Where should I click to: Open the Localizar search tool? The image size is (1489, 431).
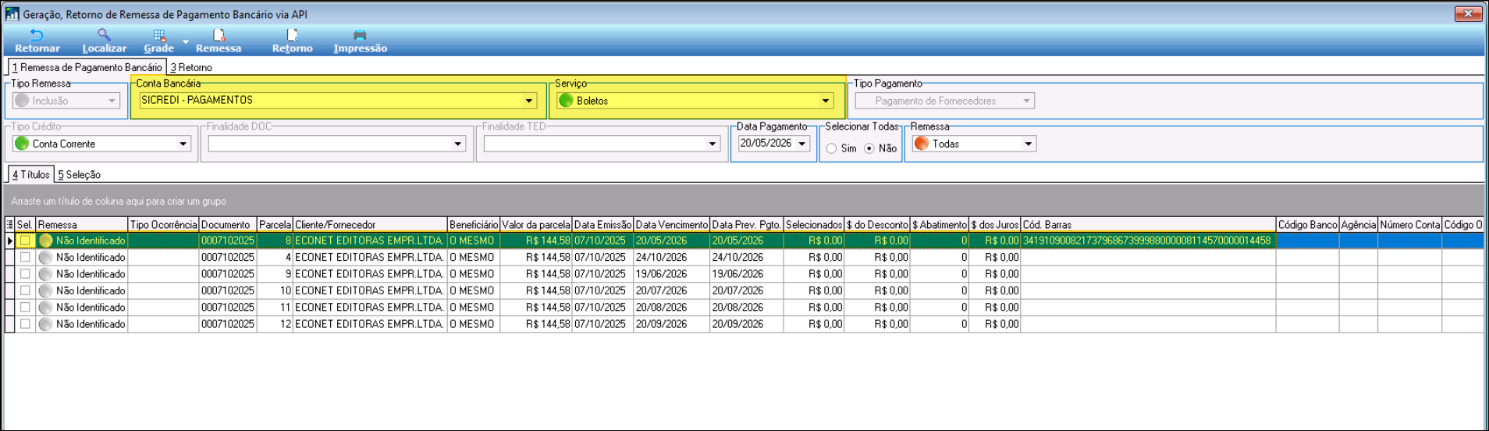104,41
